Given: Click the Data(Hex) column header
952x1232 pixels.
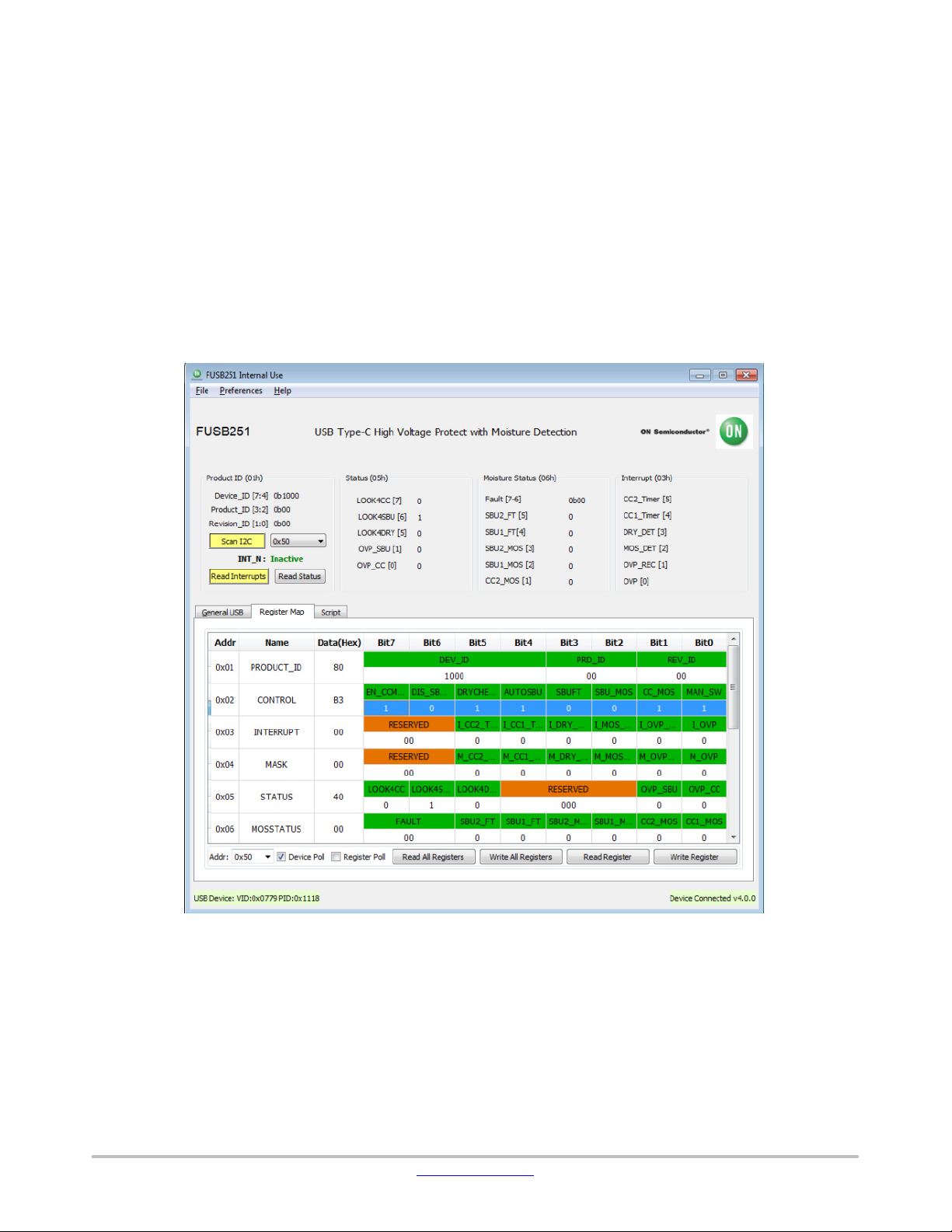Looking at the screenshot, I should coord(339,643).
